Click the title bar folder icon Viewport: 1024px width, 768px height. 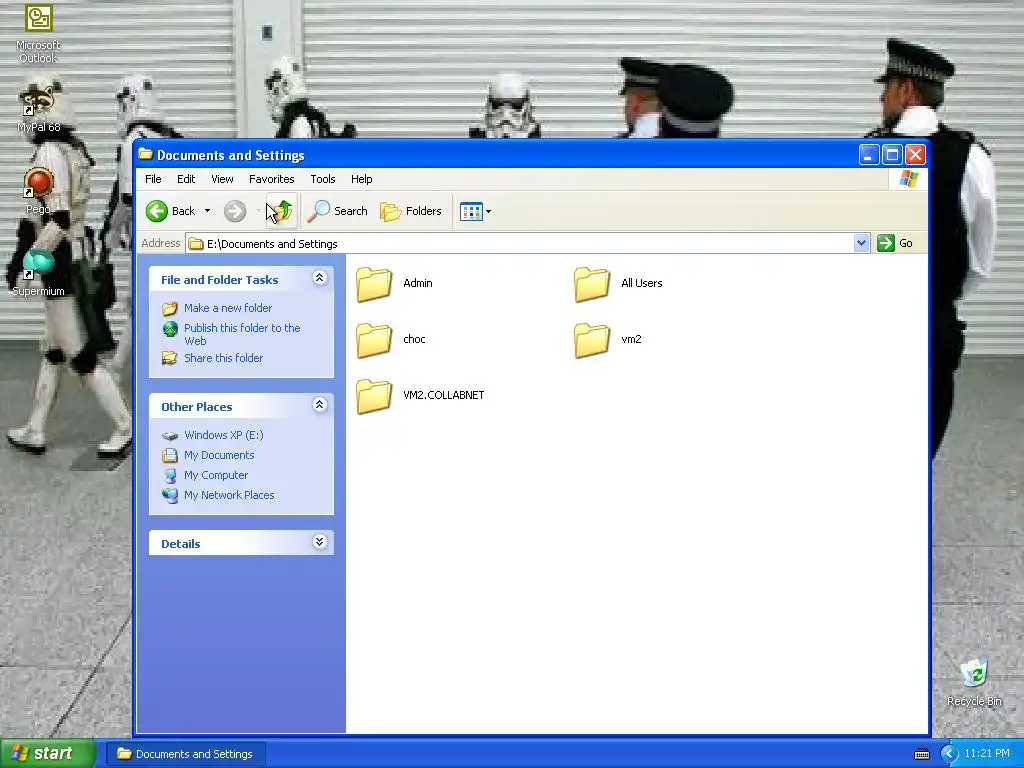(x=146, y=154)
